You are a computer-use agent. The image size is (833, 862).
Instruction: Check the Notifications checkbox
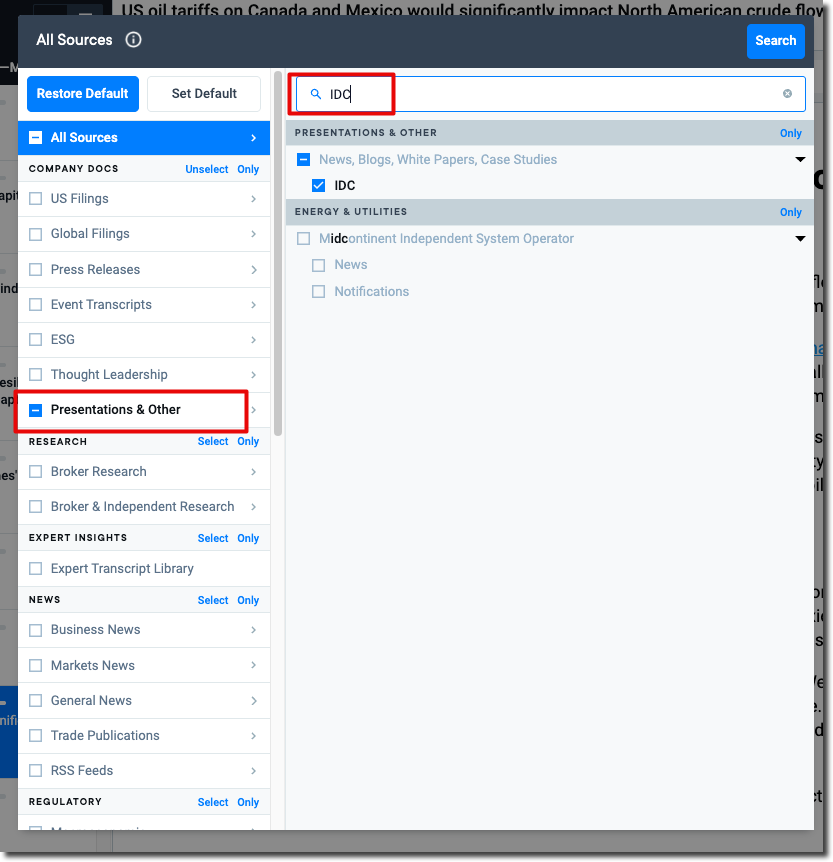point(319,292)
